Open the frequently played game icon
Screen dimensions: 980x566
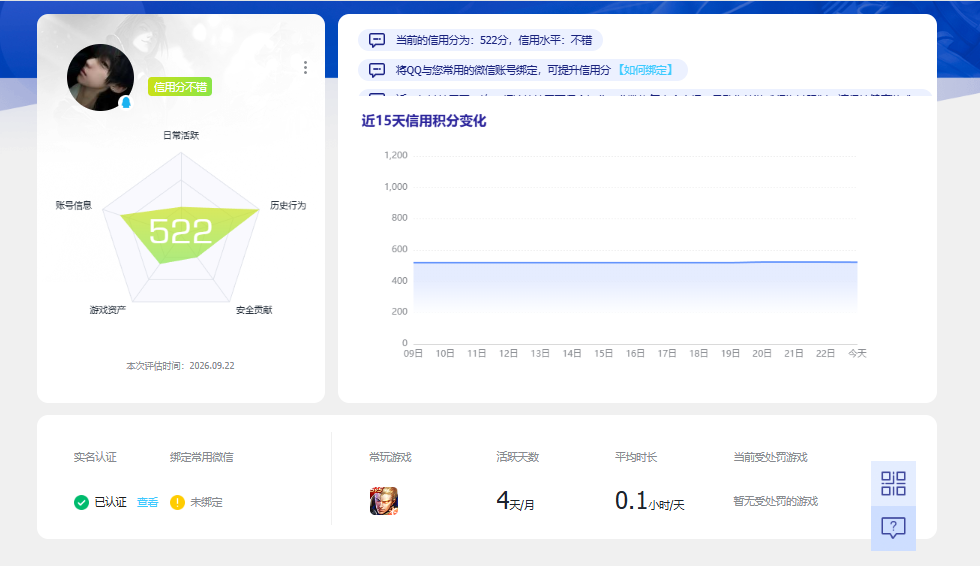point(384,501)
